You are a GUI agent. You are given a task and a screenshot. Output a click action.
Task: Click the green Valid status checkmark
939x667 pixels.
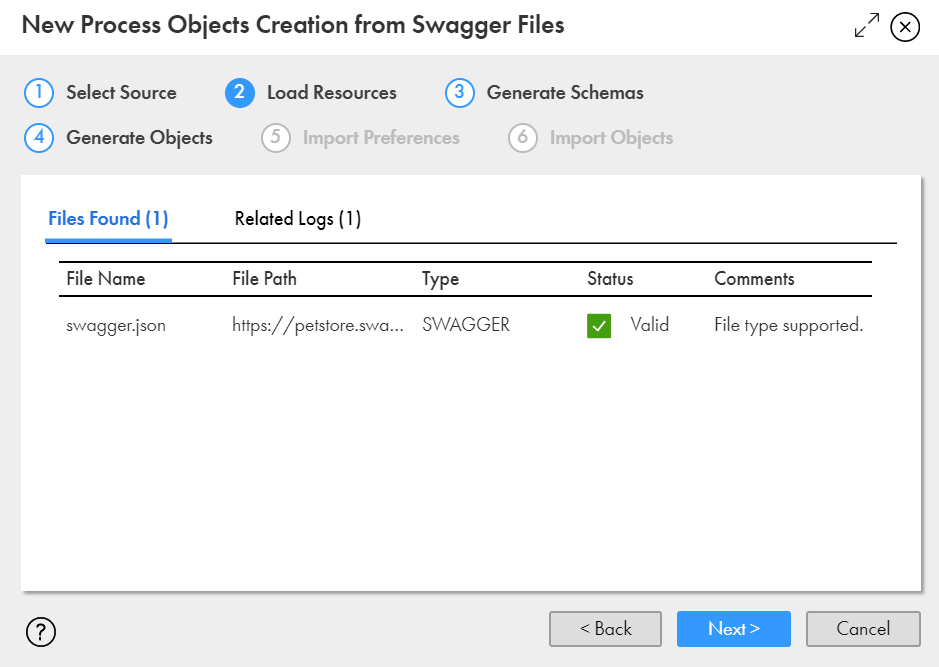coord(599,326)
